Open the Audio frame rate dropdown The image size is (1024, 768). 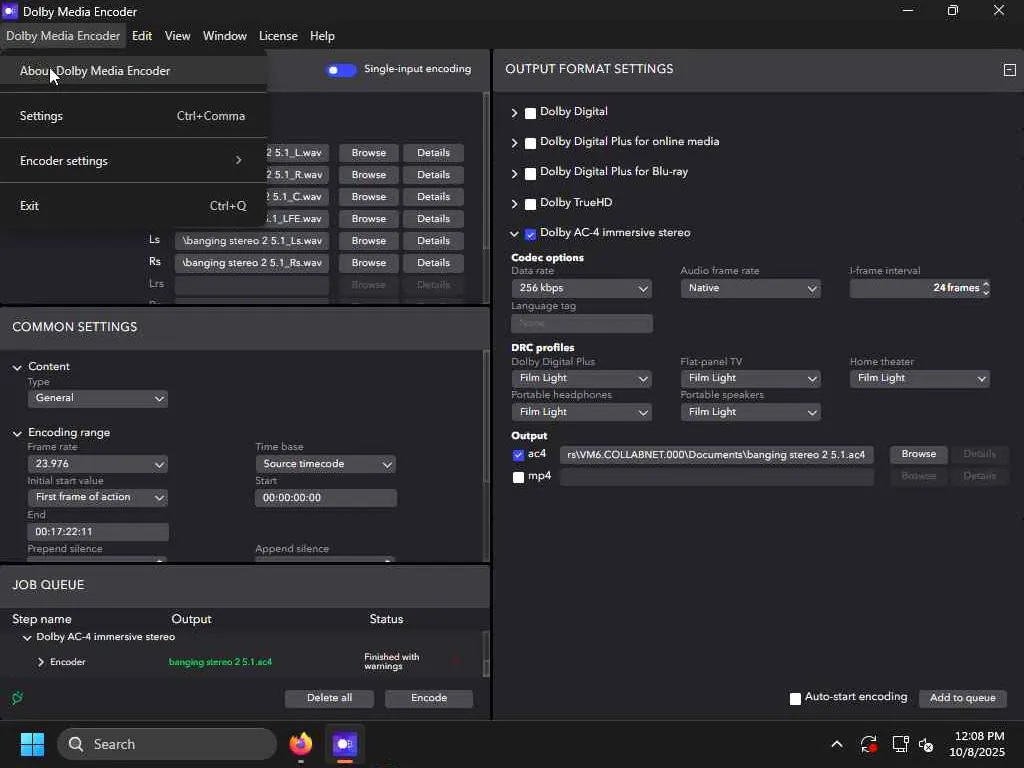pyautogui.click(x=750, y=288)
